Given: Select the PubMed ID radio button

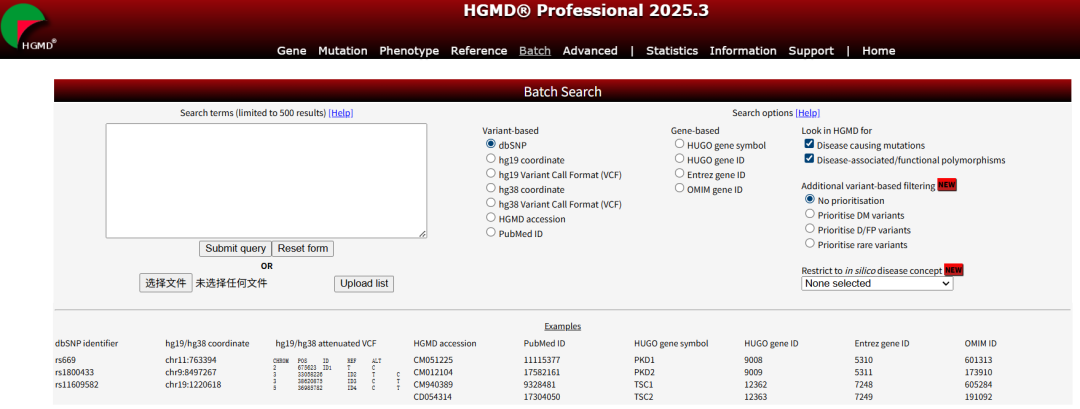Looking at the screenshot, I should [x=490, y=233].
